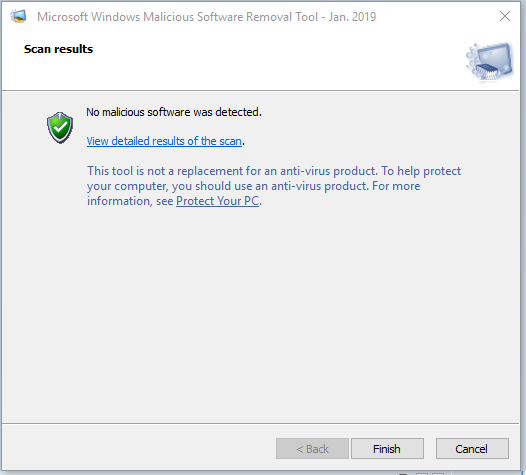Click the words "information, see" before Protect link
This screenshot has width=526, height=475.
click(130, 201)
